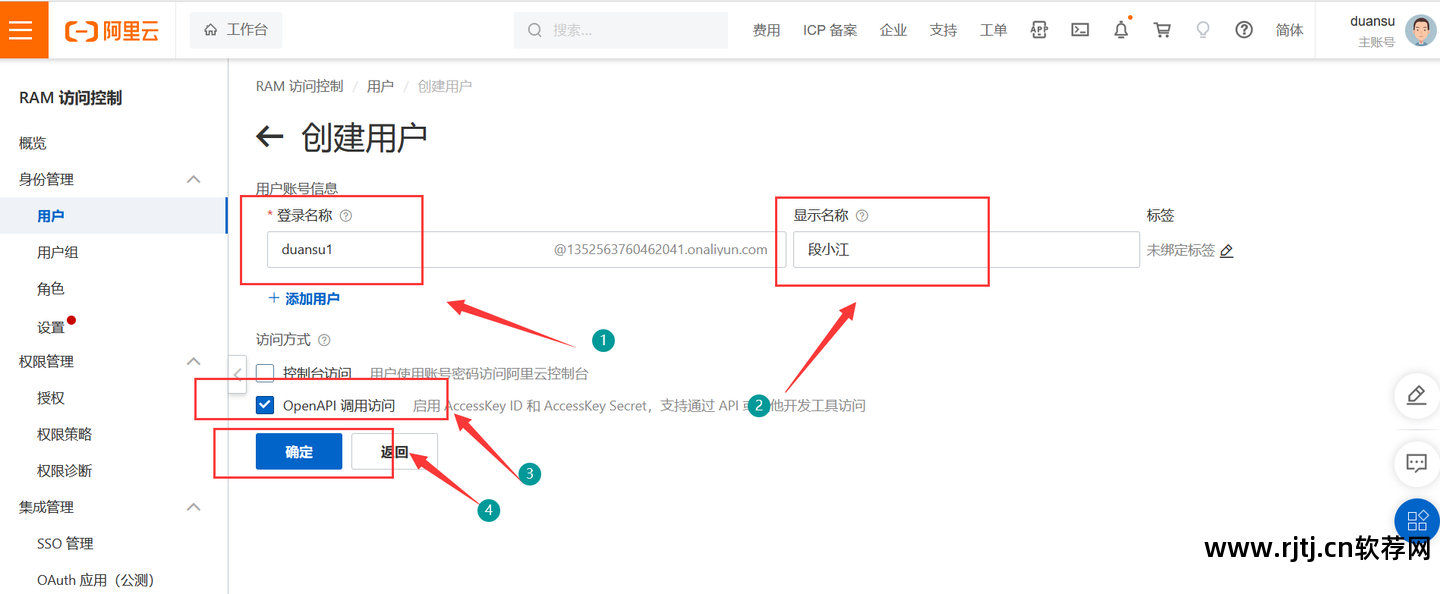The width and height of the screenshot is (1440, 594).
Task: Click the 登录名称 help icon
Action: 346,215
